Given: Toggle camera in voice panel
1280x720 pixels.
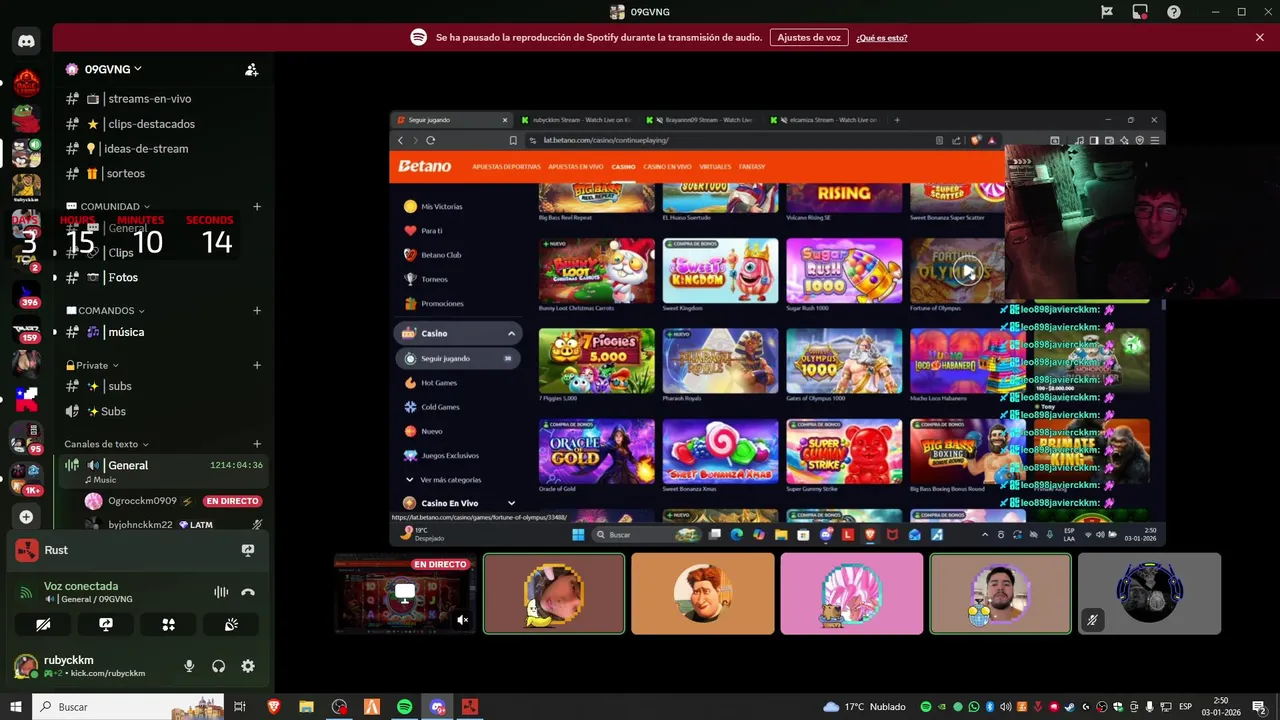Looking at the screenshot, I should tap(43, 624).
